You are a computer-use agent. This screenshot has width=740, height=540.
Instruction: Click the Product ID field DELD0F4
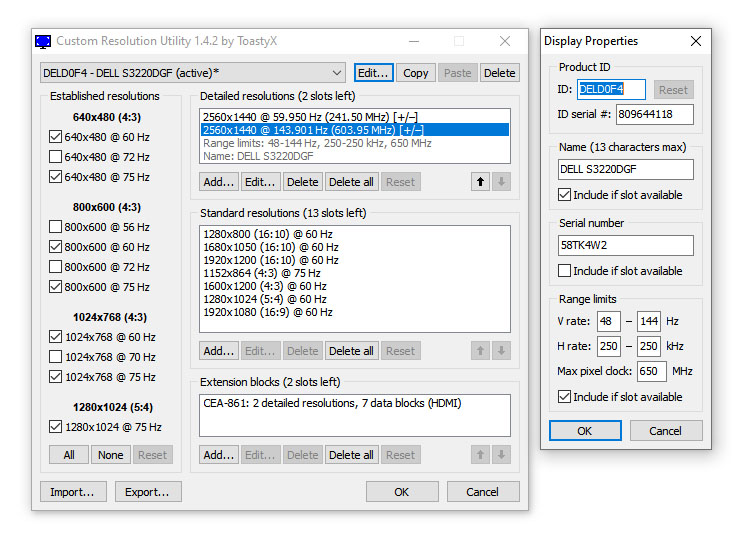pyautogui.click(x=611, y=89)
